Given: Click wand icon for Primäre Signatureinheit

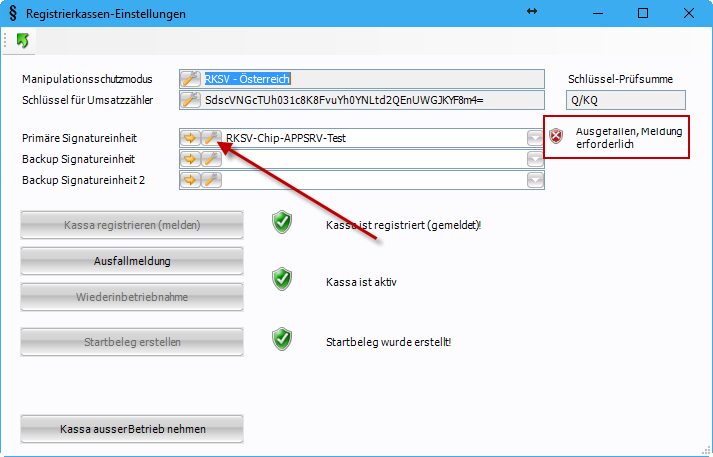Looking at the screenshot, I should [x=210, y=138].
